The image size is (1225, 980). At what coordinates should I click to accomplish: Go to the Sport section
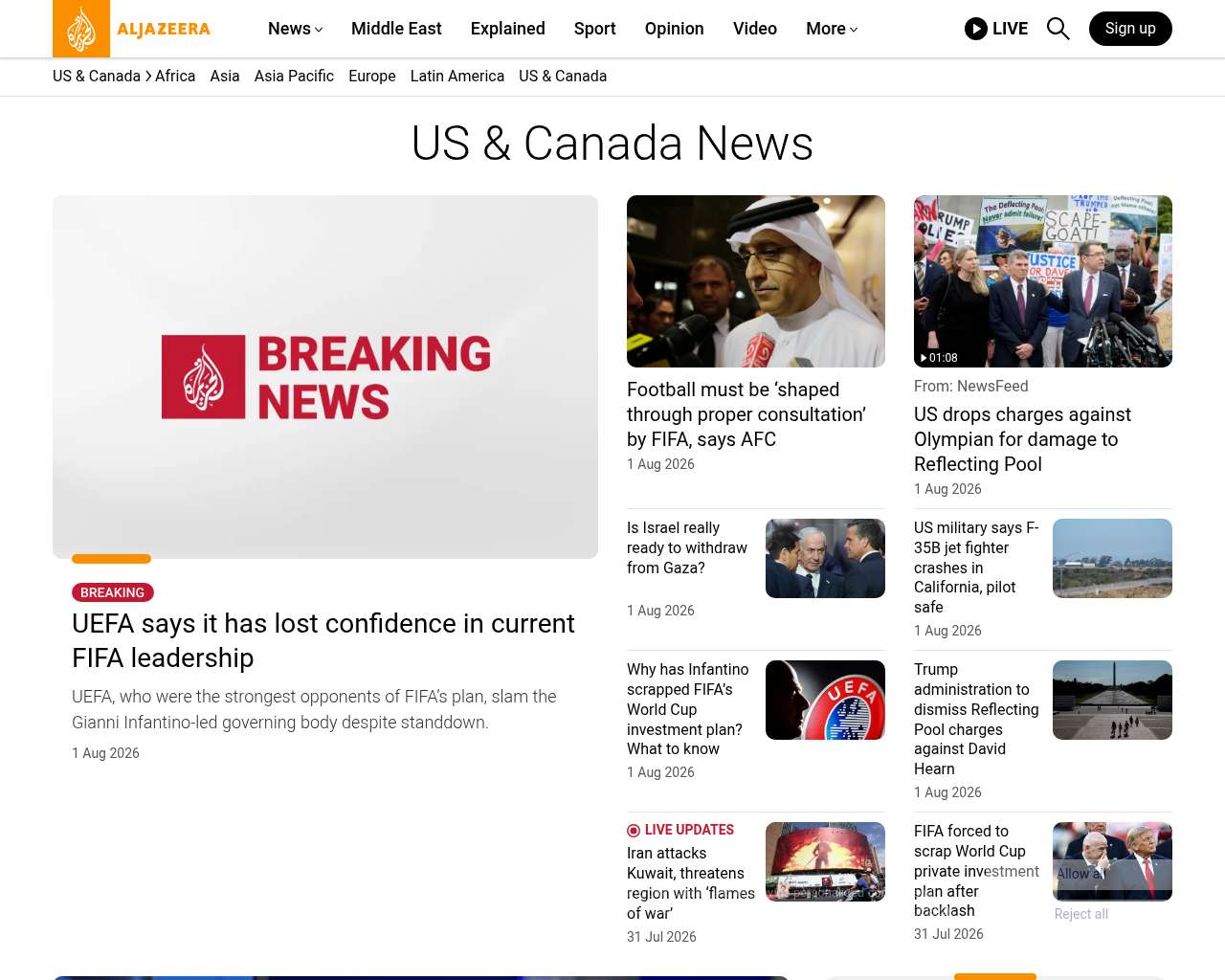[x=595, y=29]
